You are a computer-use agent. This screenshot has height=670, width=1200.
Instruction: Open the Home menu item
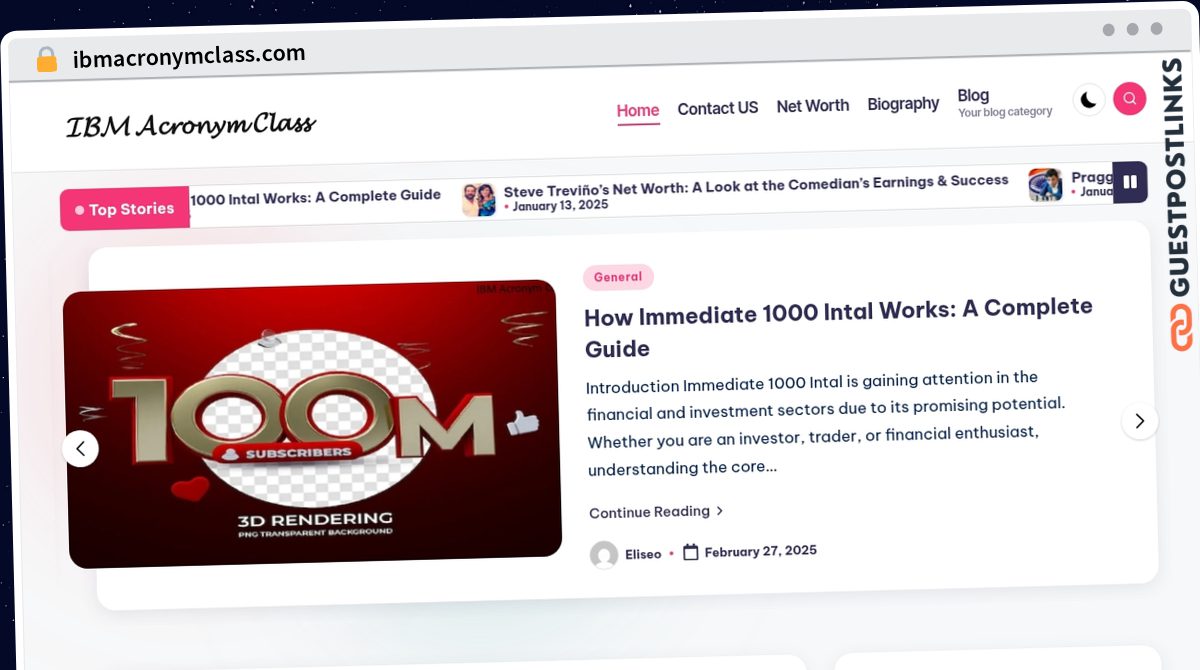pos(638,111)
